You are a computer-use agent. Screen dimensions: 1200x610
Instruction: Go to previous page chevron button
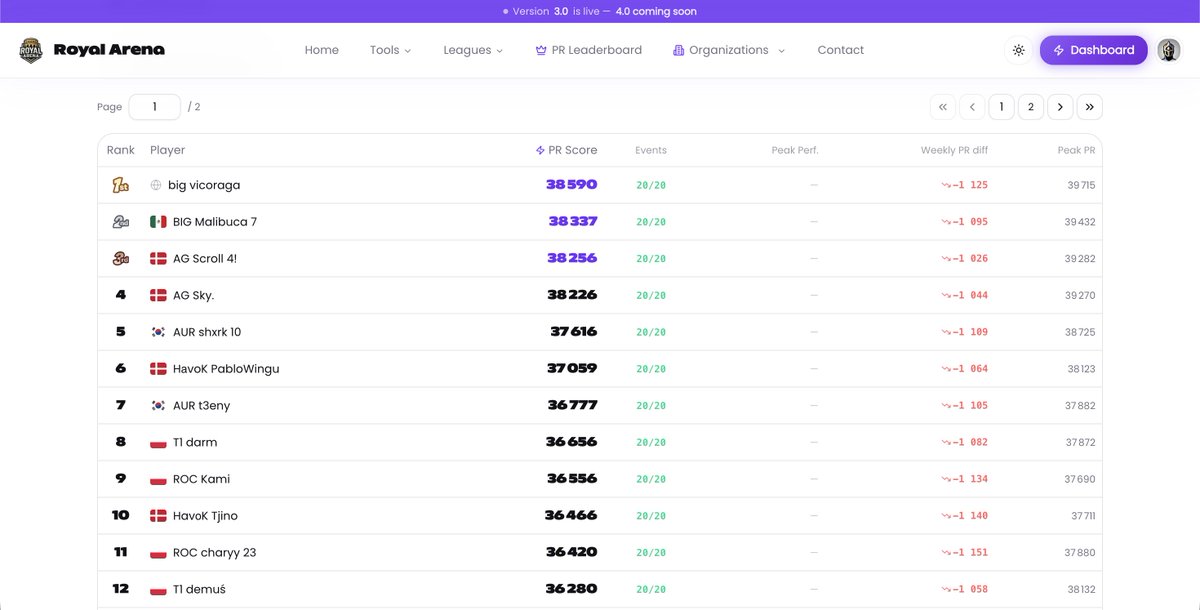click(972, 107)
